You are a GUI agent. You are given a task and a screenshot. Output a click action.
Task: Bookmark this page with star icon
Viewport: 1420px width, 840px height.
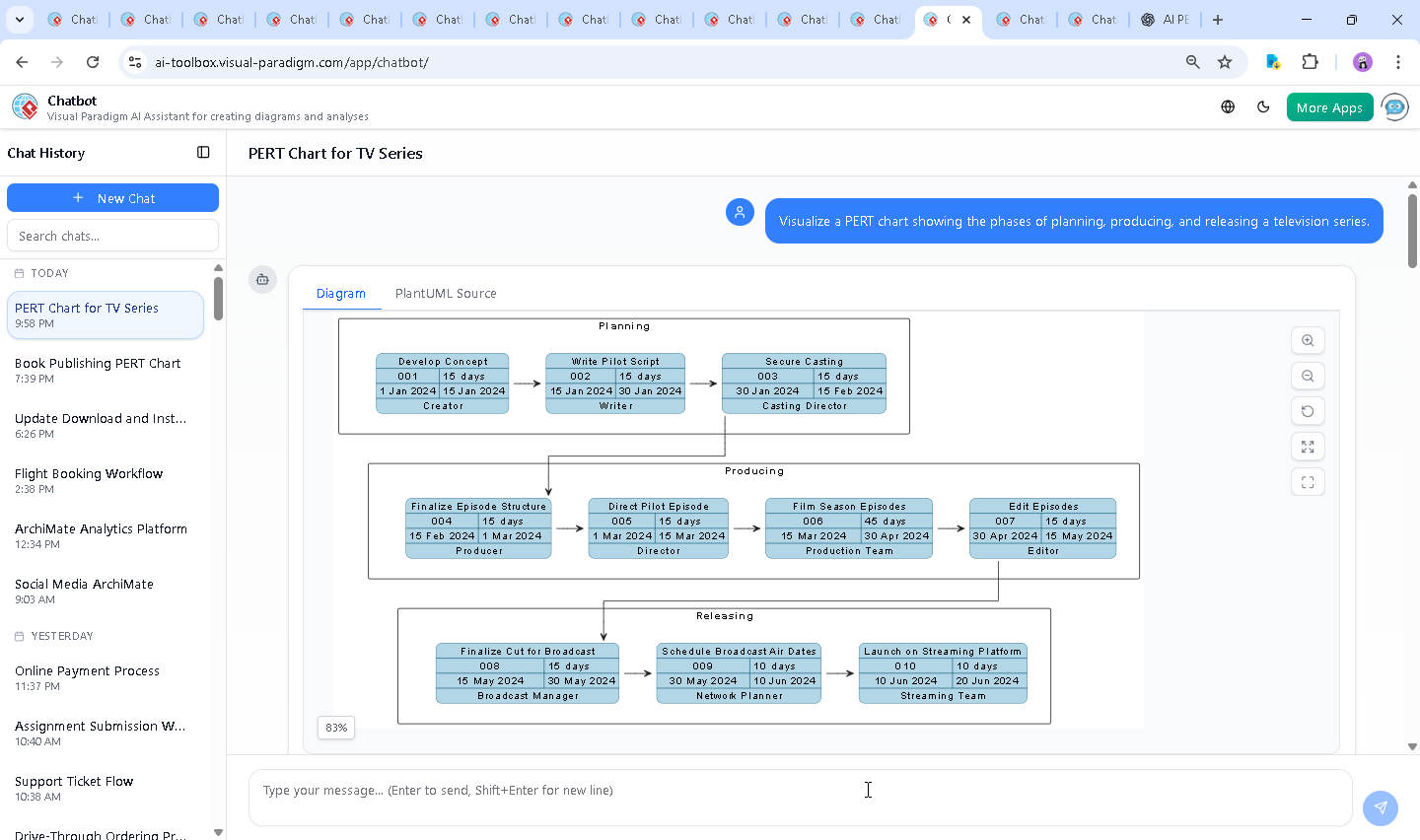1225,62
